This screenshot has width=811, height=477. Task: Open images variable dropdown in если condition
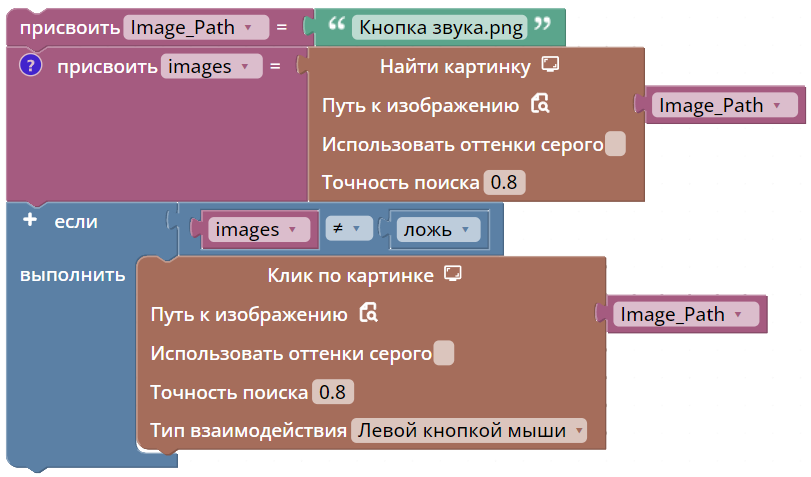(x=259, y=230)
